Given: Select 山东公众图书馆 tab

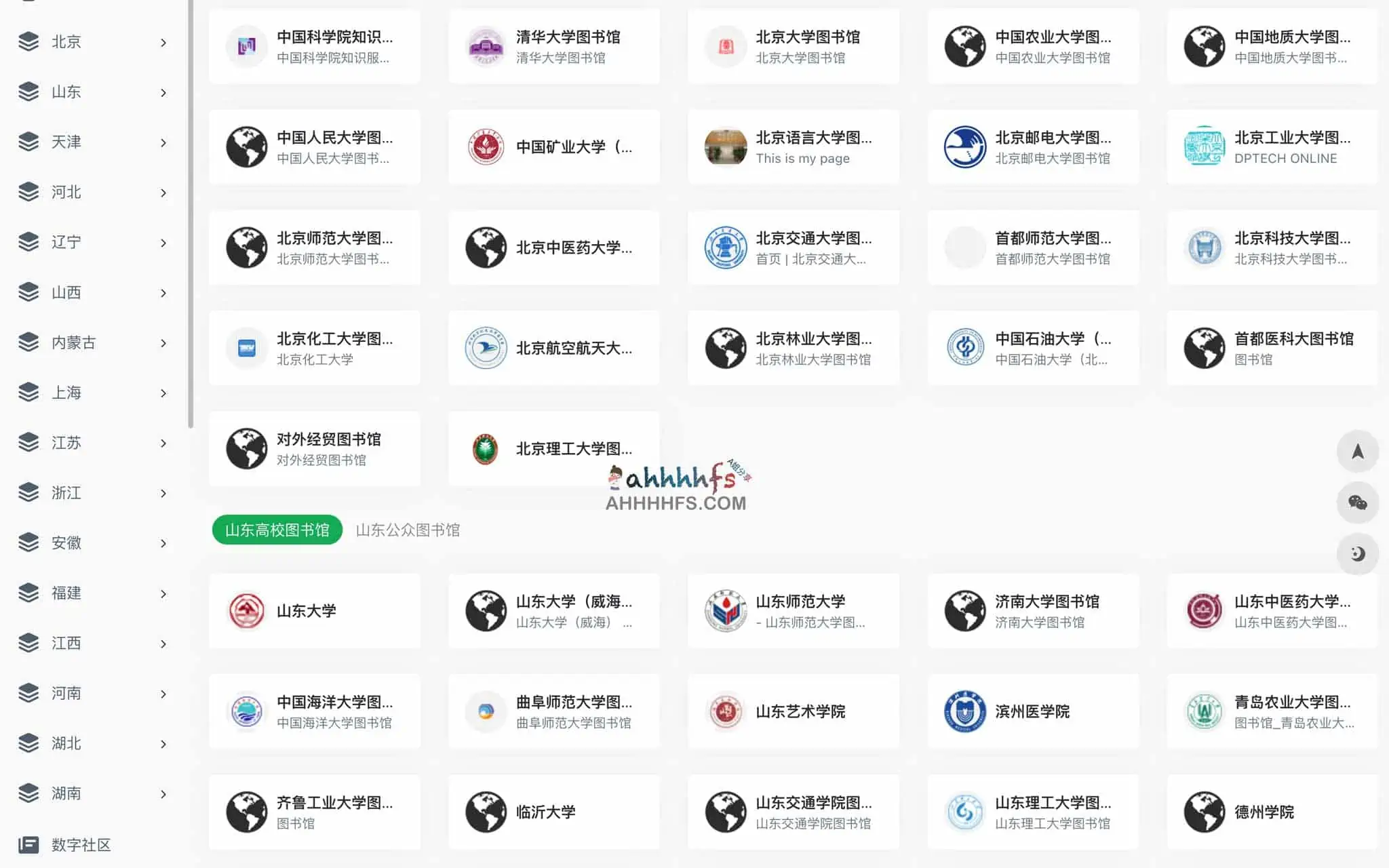Looking at the screenshot, I should [408, 530].
